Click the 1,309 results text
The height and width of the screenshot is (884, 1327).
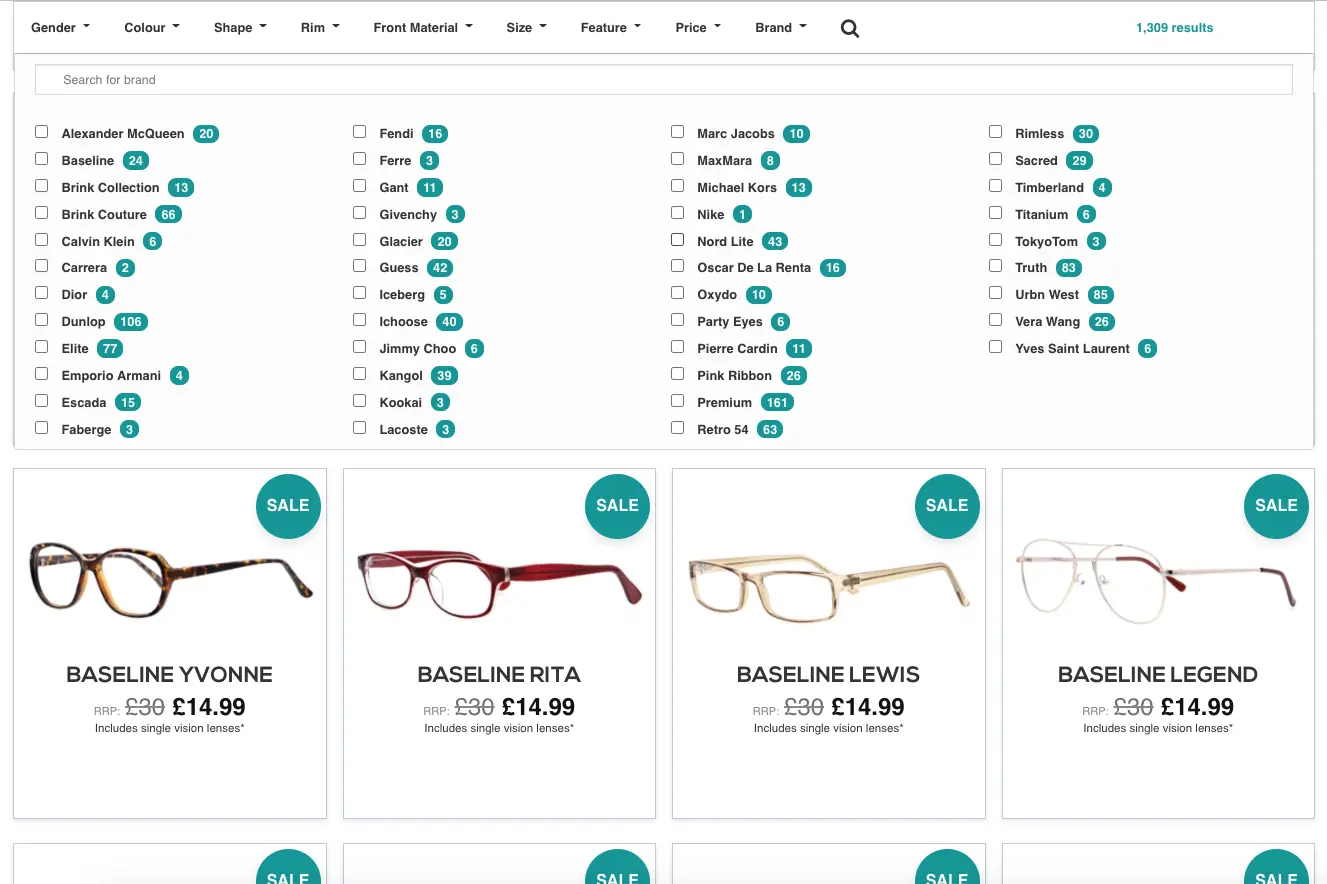[1175, 28]
